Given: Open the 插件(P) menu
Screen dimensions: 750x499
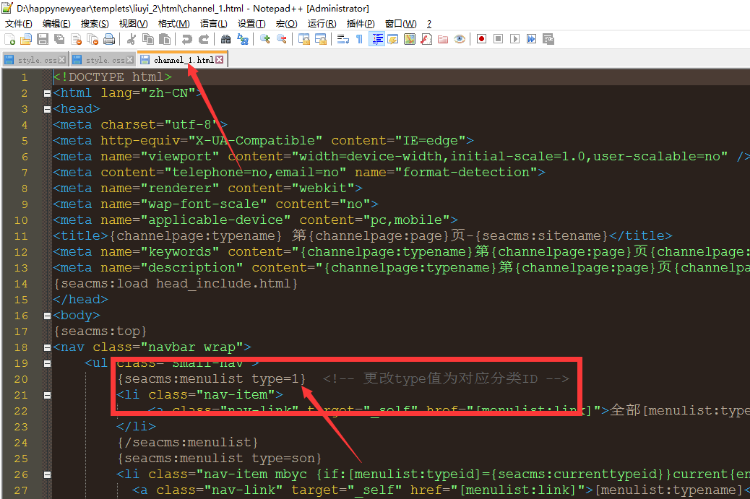Looking at the screenshot, I should click(361, 24).
